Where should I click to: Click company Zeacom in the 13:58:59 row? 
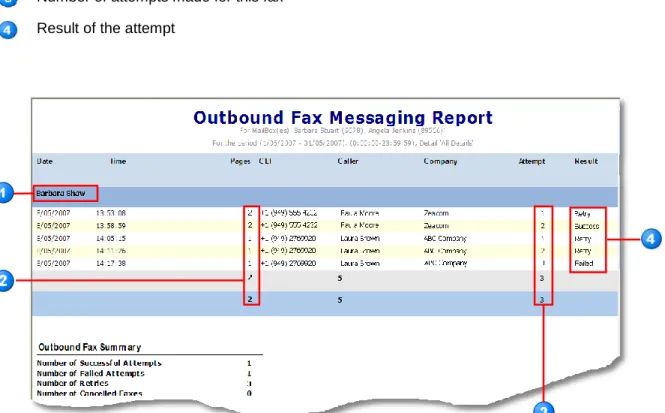pyautogui.click(x=436, y=226)
